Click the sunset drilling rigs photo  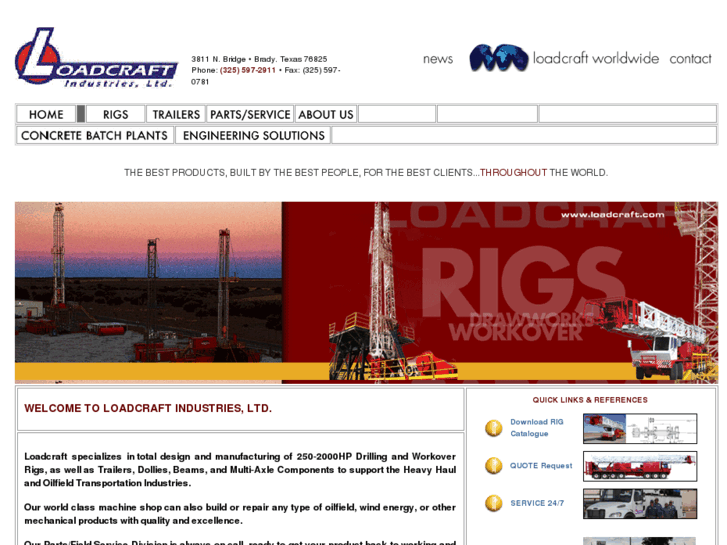point(148,282)
